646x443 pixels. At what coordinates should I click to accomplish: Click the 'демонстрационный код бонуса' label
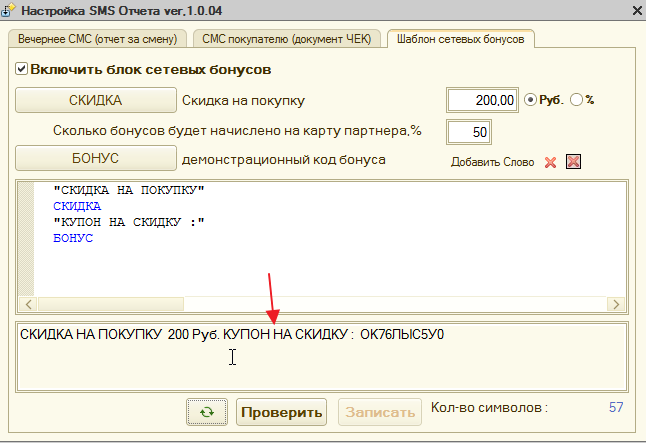284,159
